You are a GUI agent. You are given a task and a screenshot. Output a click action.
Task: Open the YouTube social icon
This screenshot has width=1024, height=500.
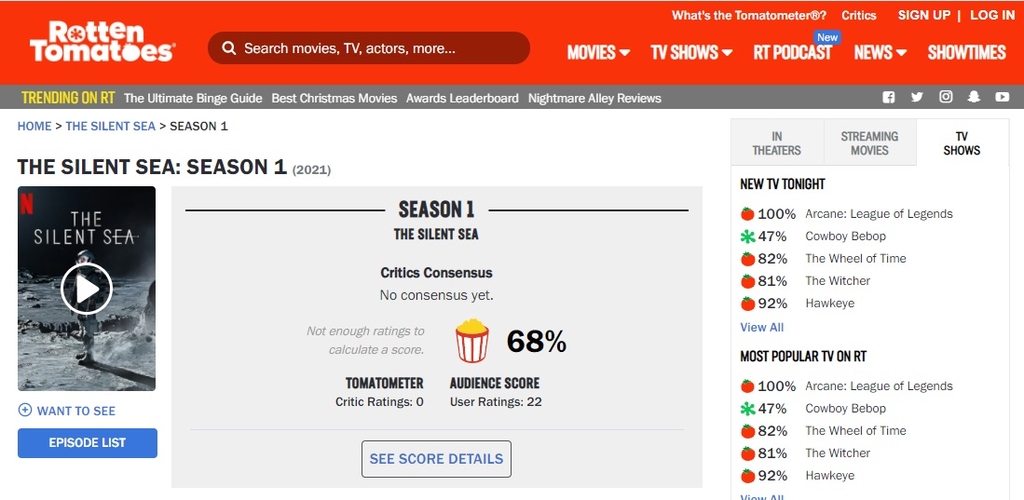[x=1002, y=97]
